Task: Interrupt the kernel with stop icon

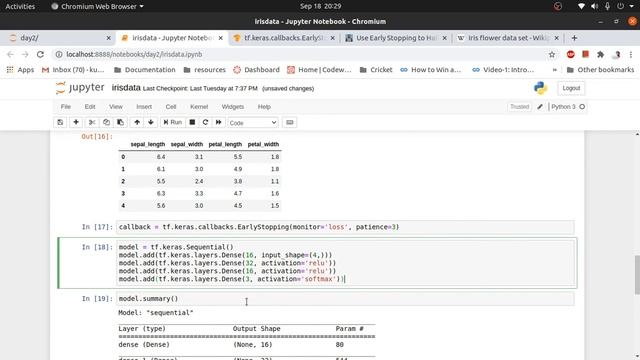Action: (x=192, y=122)
